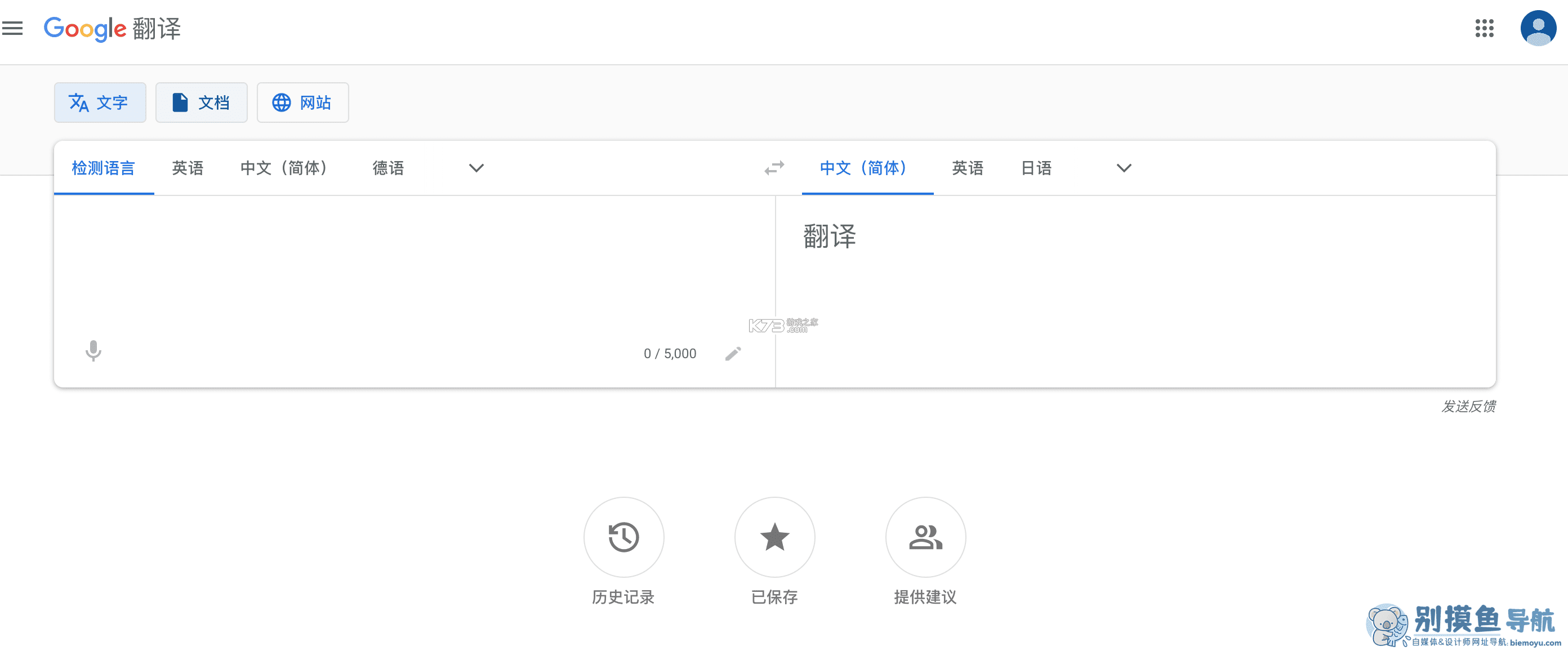The image size is (1568, 651).
Task: Choose 中文（简体） as source language
Action: pyautogui.click(x=284, y=168)
